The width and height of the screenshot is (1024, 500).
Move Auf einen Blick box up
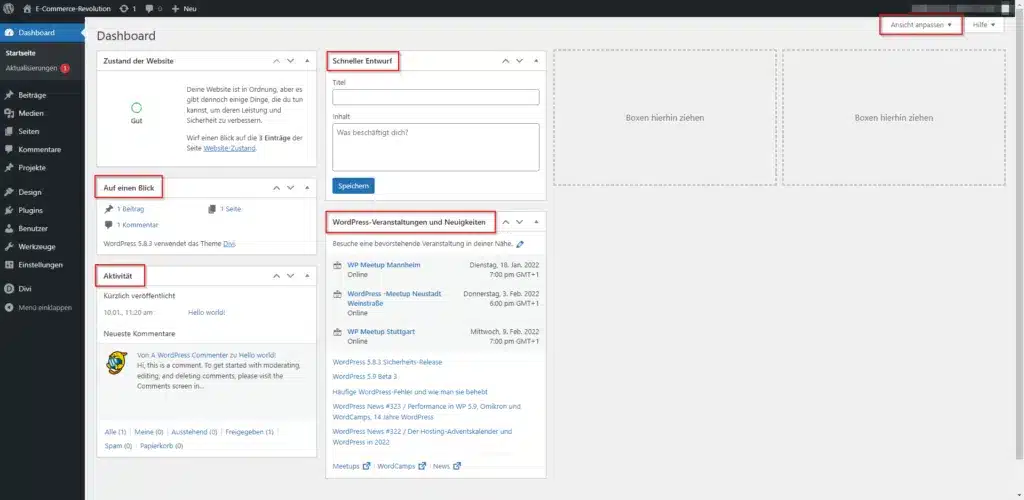point(276,188)
